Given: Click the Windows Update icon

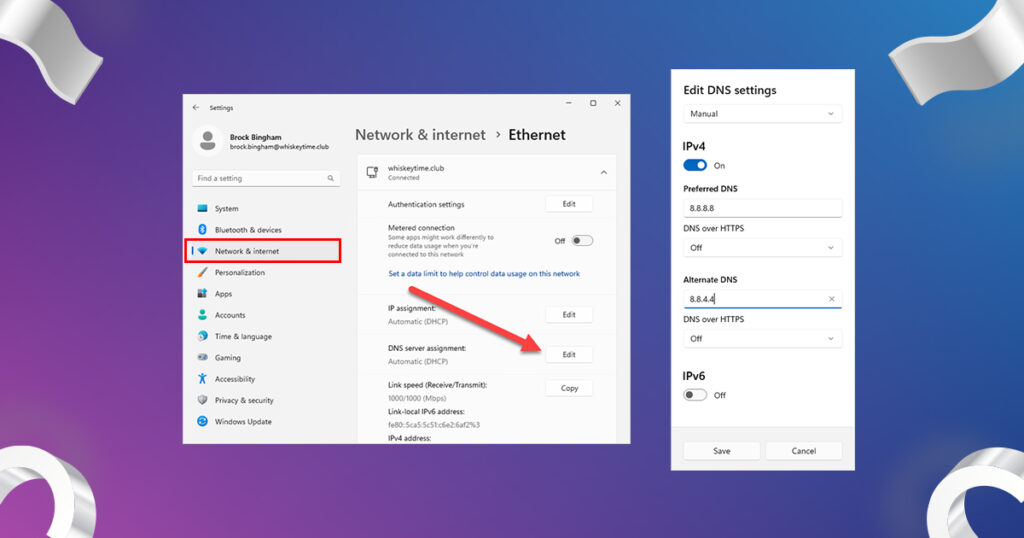Looking at the screenshot, I should point(202,422).
